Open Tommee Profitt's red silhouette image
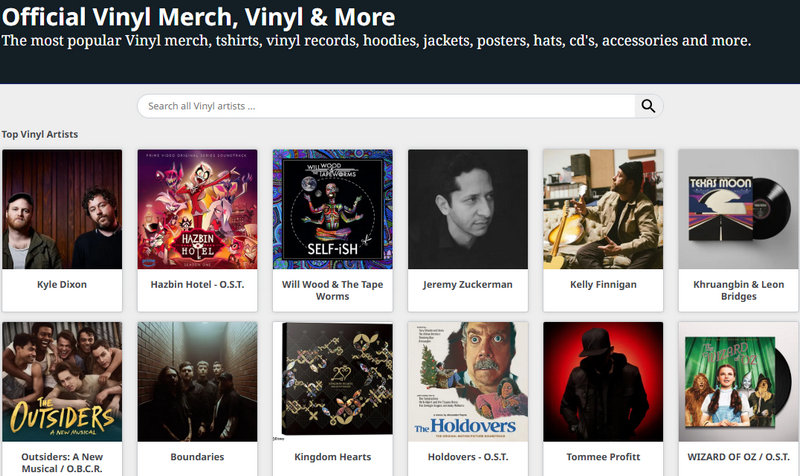The height and width of the screenshot is (476, 800). (x=603, y=381)
